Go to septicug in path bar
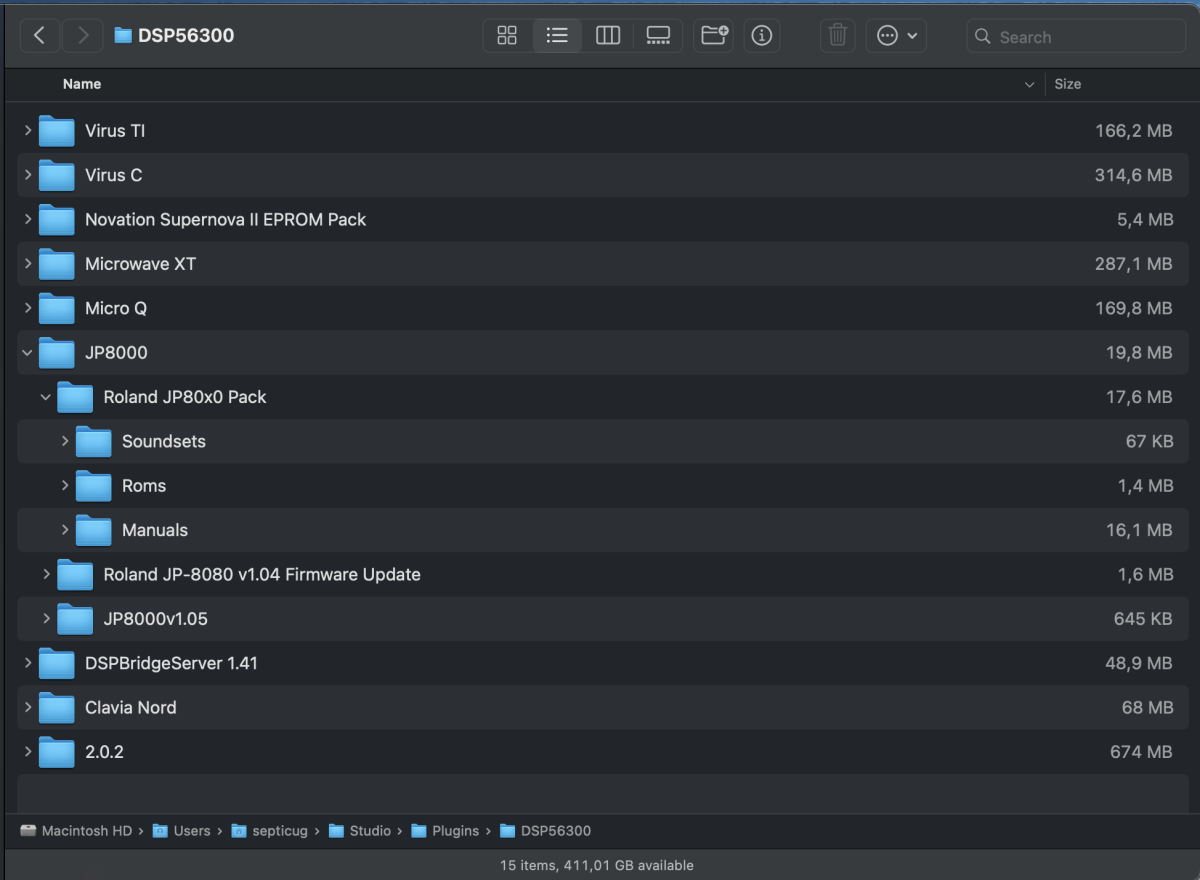1200x880 pixels. point(269,831)
